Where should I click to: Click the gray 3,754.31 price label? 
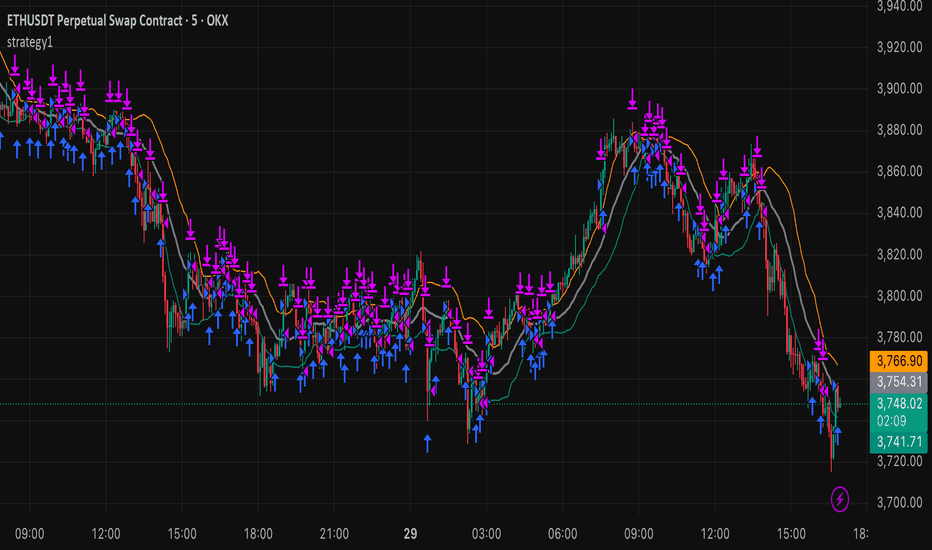pos(899,382)
